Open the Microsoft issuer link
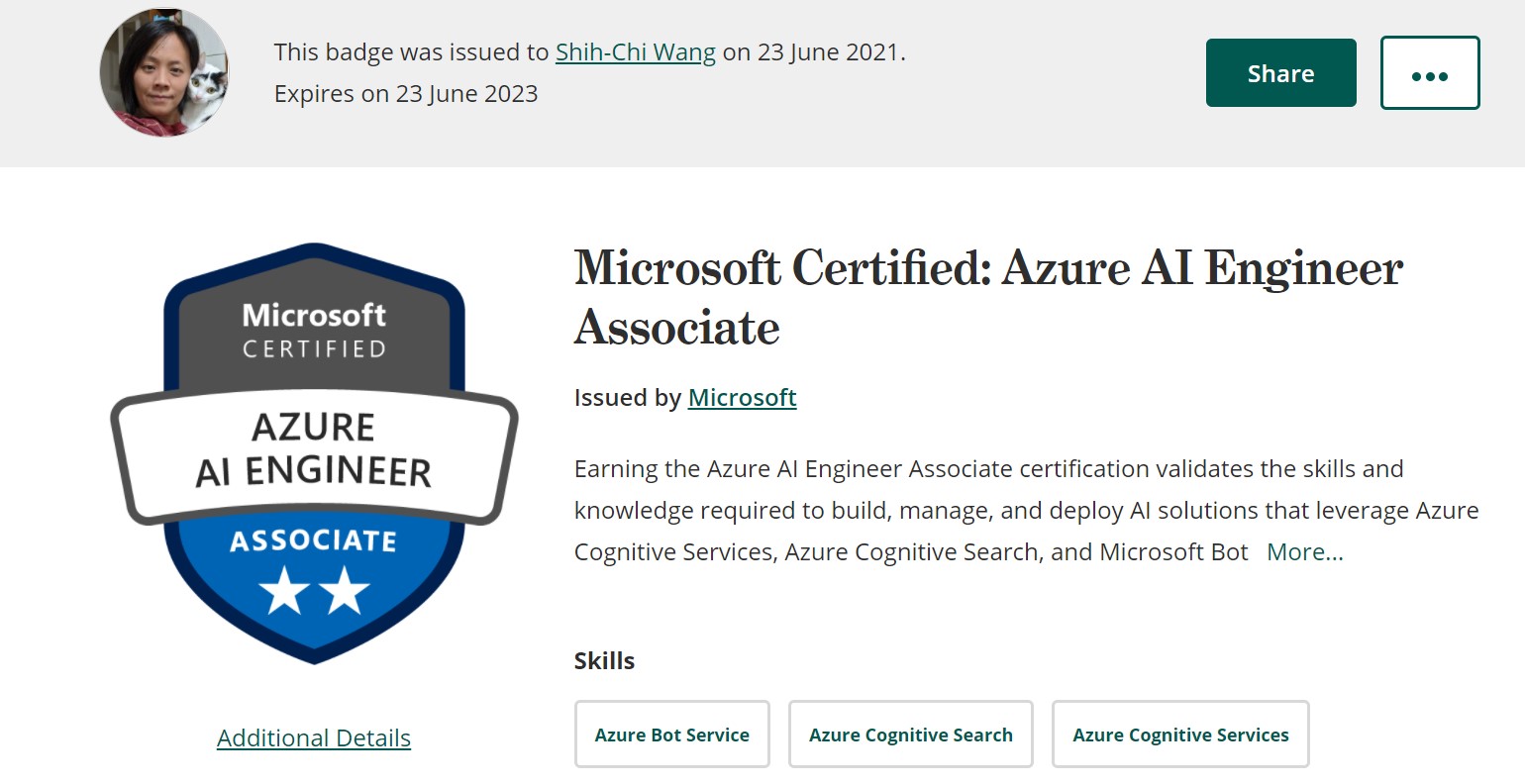 click(x=742, y=397)
